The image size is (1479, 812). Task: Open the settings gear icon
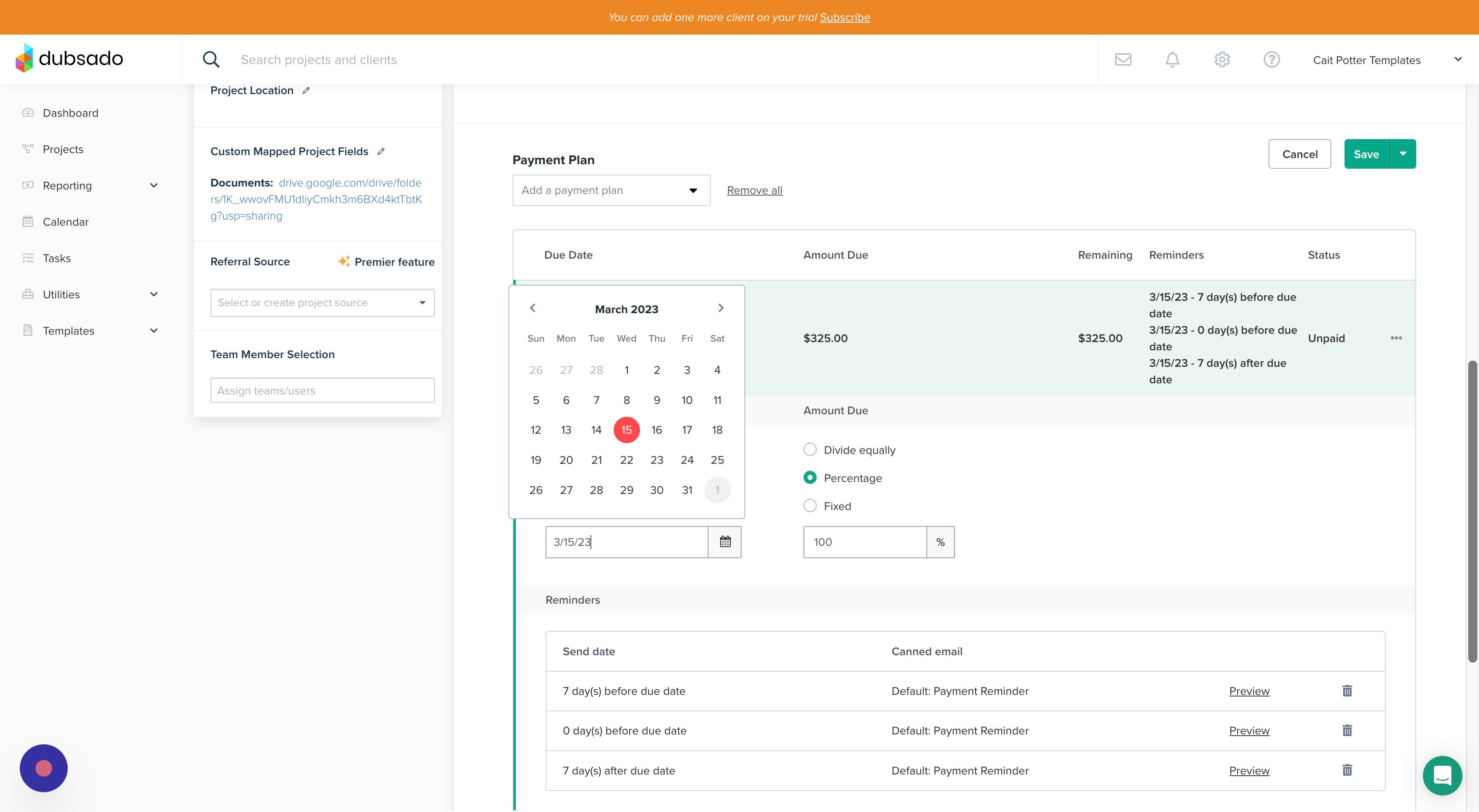[1222, 59]
